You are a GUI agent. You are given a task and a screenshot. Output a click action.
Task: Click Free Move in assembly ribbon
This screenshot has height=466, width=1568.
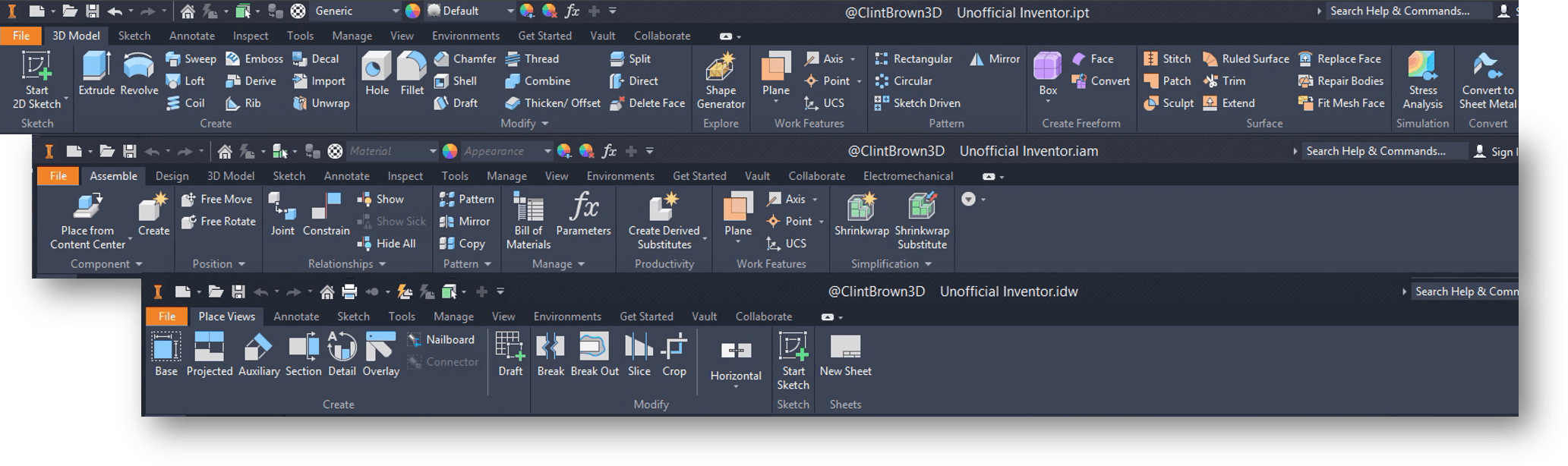click(x=217, y=199)
